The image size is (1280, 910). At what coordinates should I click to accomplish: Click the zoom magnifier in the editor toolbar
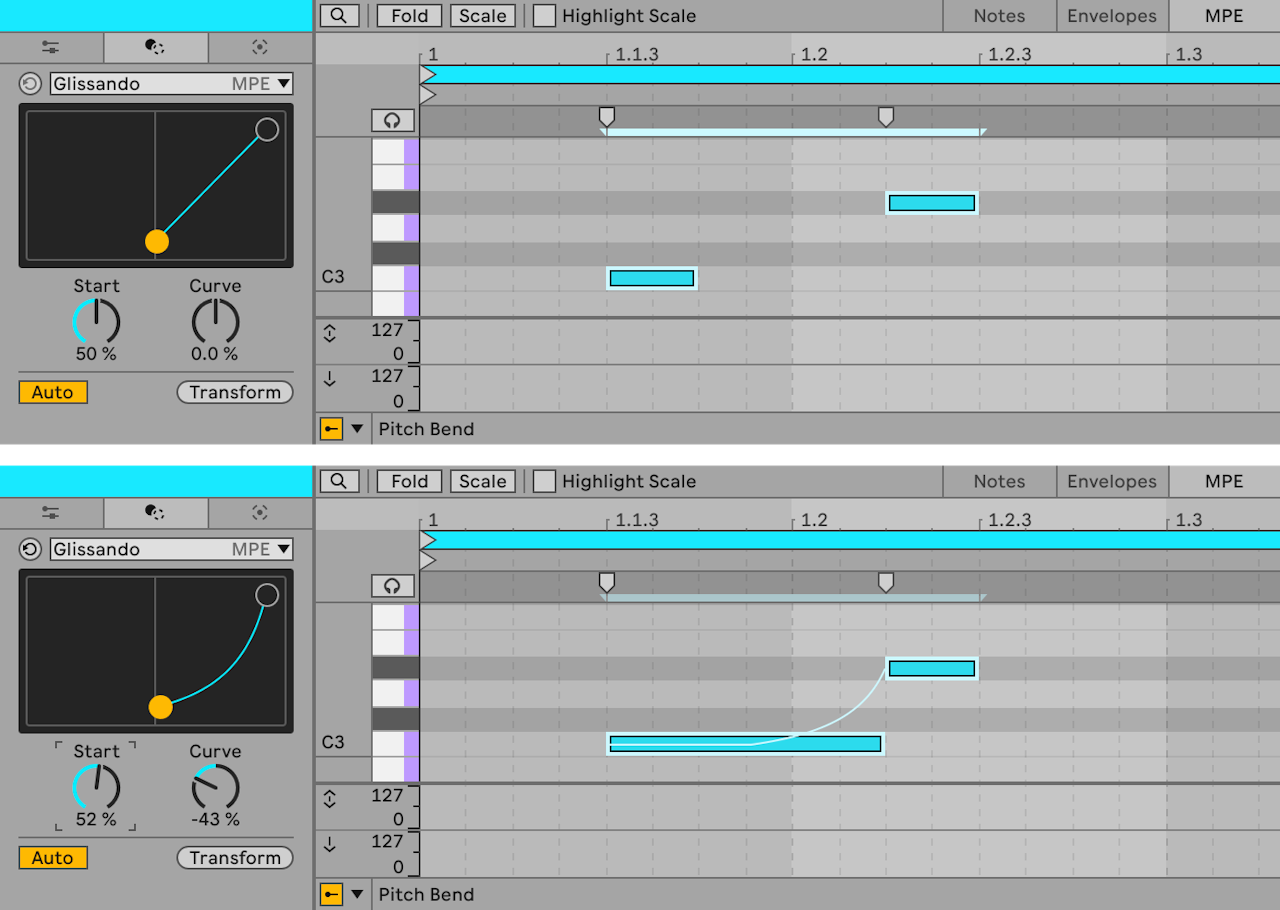(x=339, y=16)
